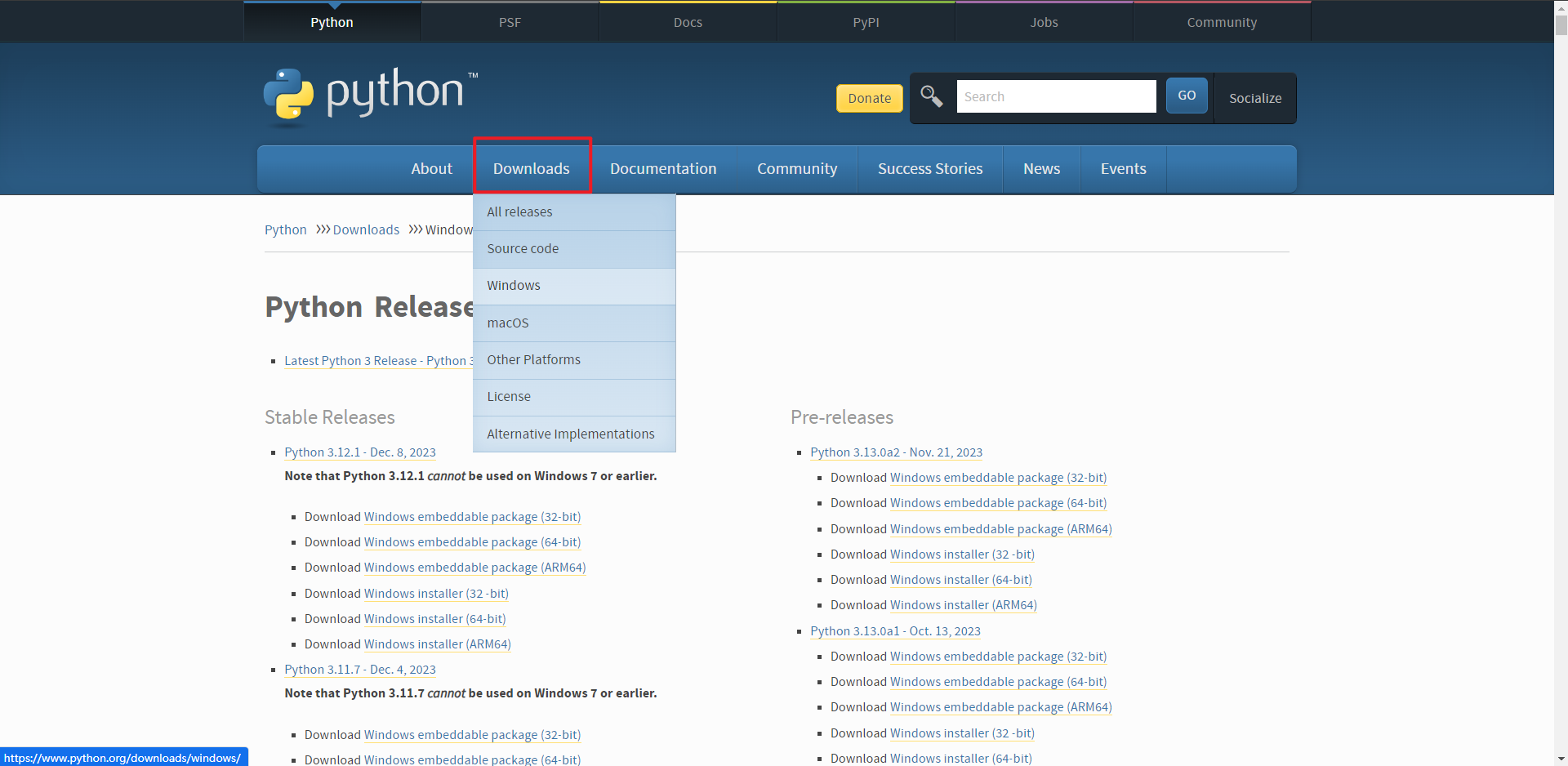Click the Python logo image

coord(371,95)
